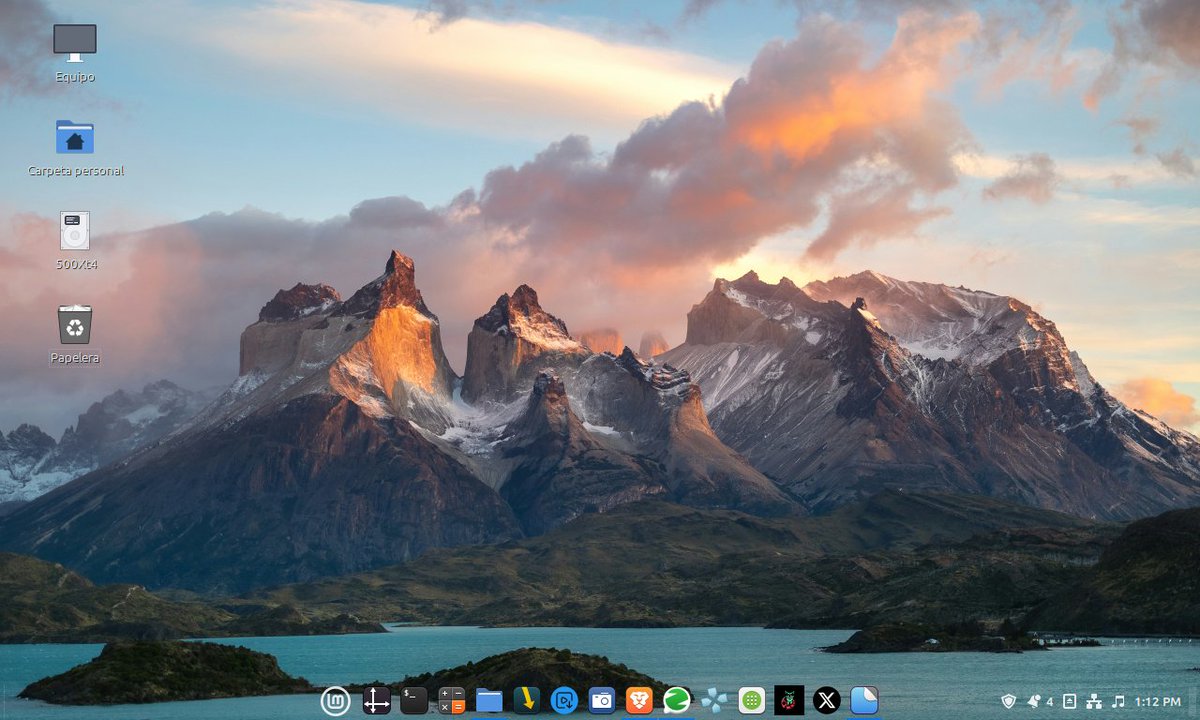Click the firewall shield tray icon

pyautogui.click(x=1009, y=701)
